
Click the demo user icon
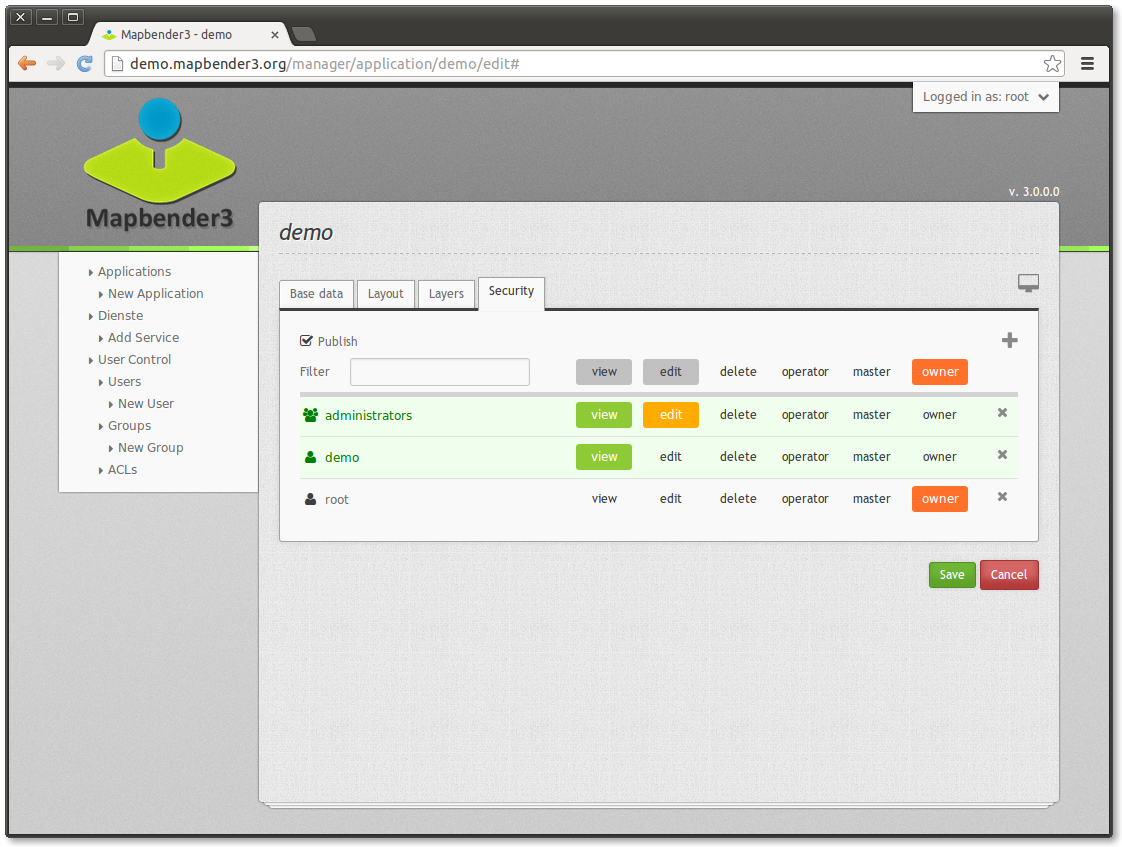(x=311, y=457)
